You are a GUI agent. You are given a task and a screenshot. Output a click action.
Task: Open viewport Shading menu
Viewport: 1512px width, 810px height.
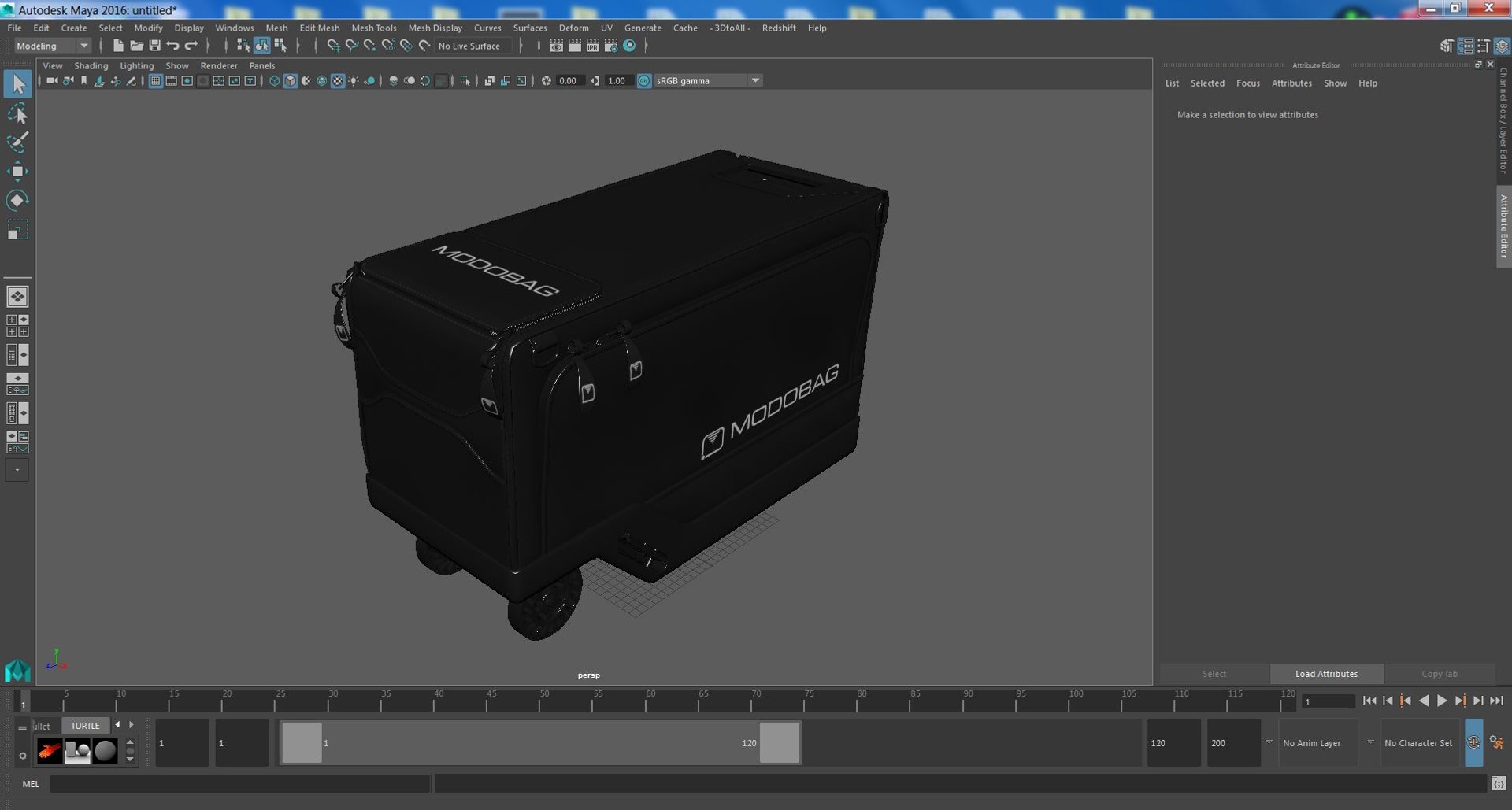tap(91, 65)
